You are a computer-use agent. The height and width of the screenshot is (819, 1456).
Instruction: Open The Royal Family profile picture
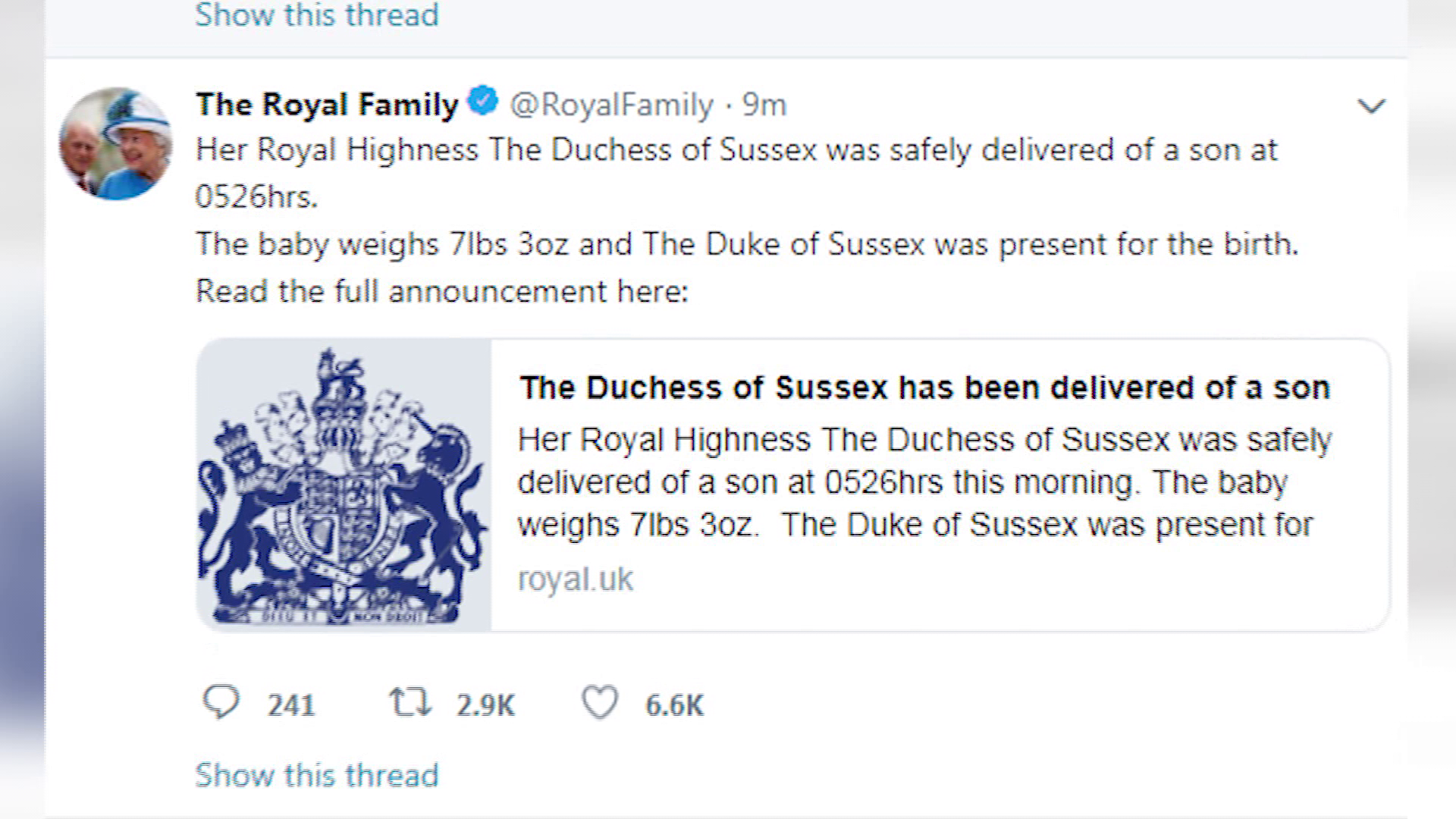(x=116, y=143)
